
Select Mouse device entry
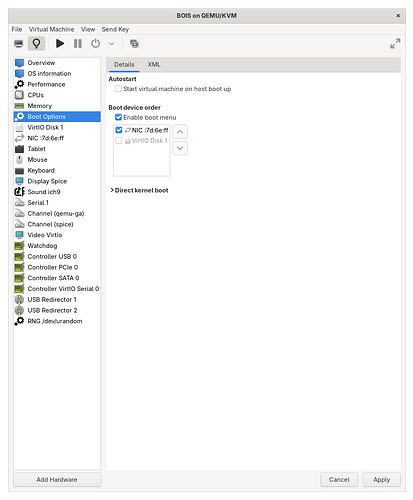pyautogui.click(x=57, y=160)
